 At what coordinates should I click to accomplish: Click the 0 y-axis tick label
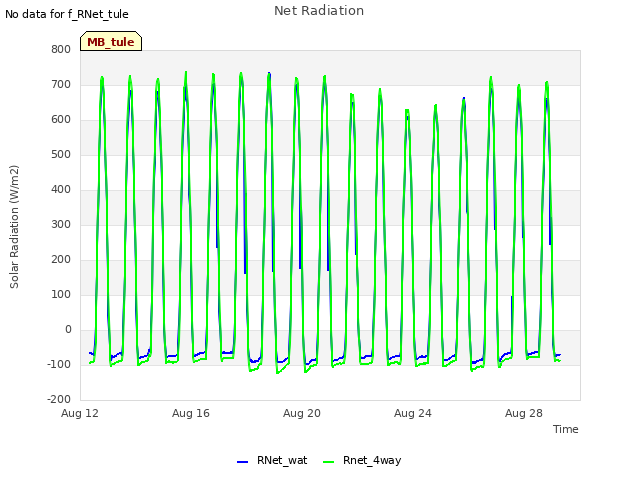[x=68, y=329]
